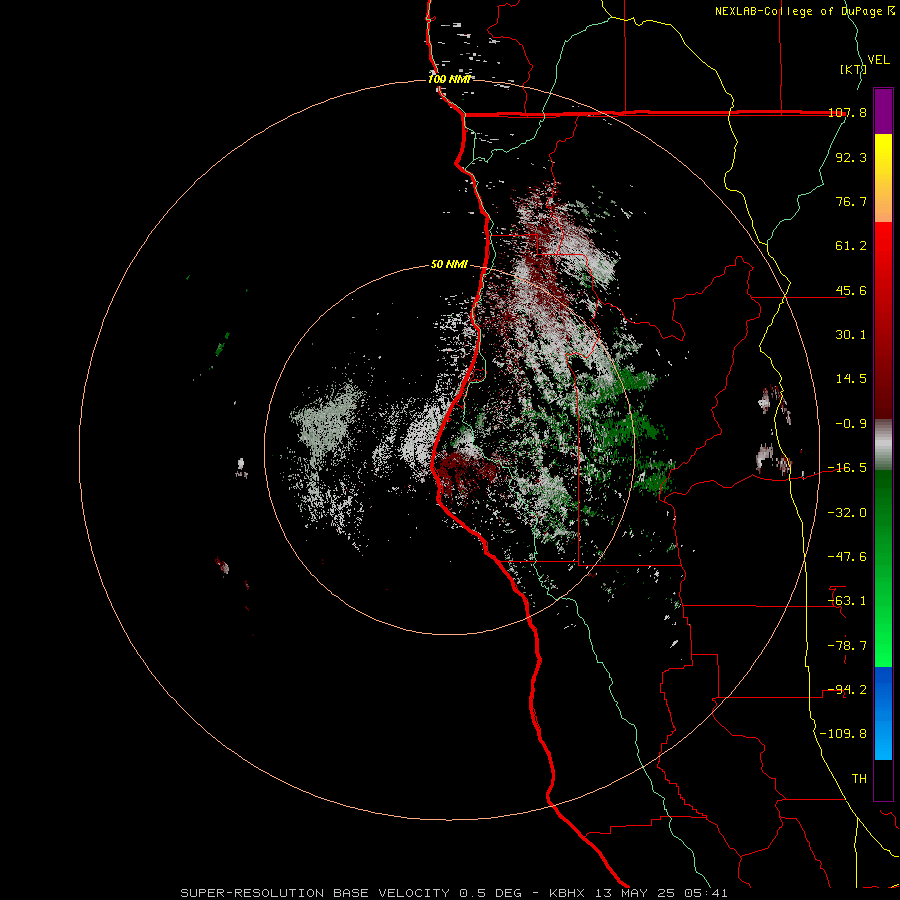Select the 14.5 legend value
Screen dimensions: 900x900
click(851, 379)
